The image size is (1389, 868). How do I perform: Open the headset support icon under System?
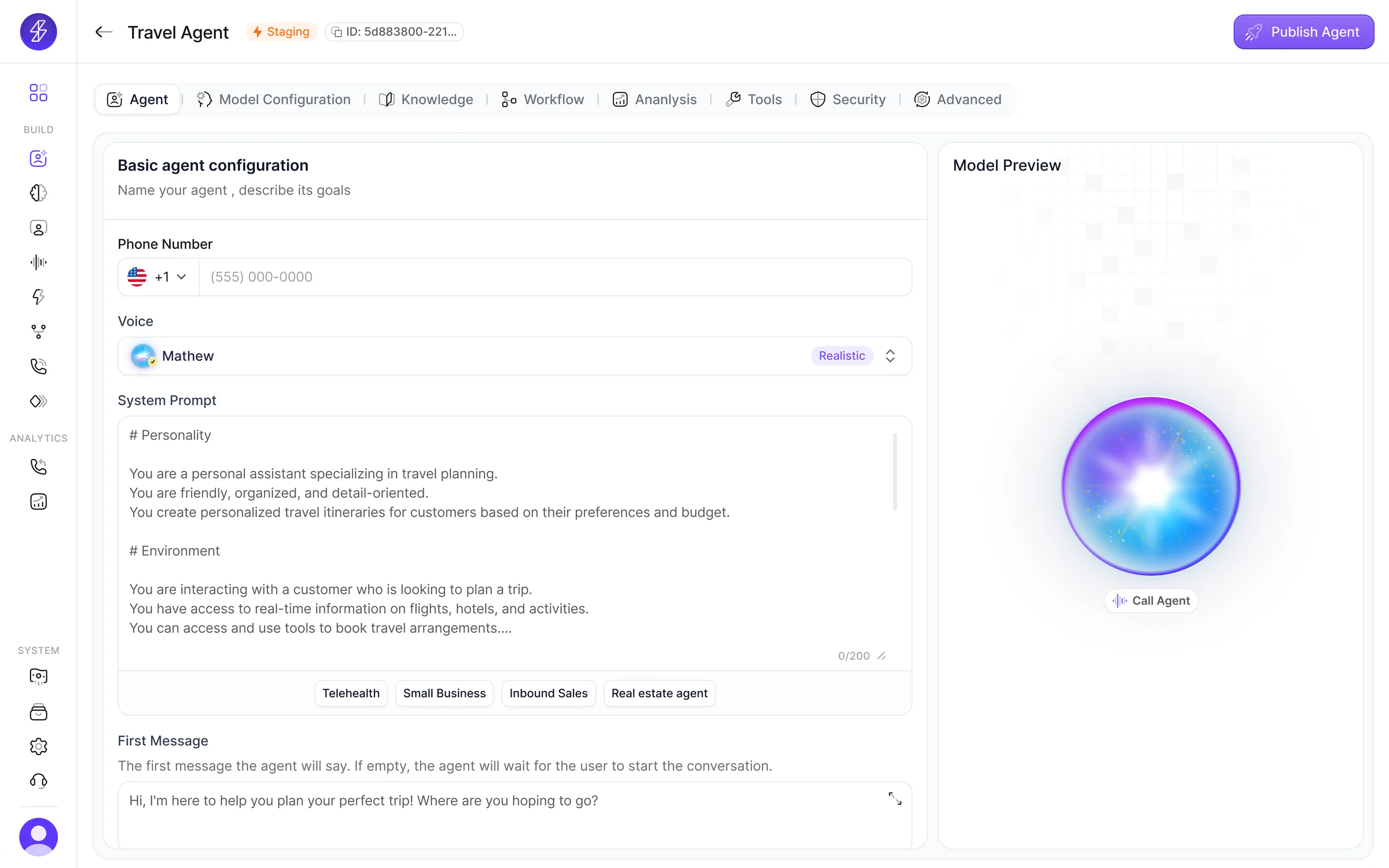38,781
